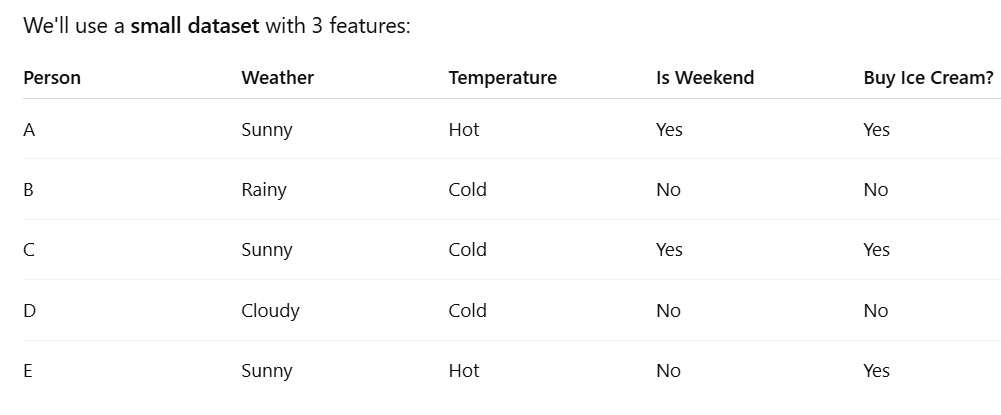
Task: Select the Temperature column header
Action: 502,78
